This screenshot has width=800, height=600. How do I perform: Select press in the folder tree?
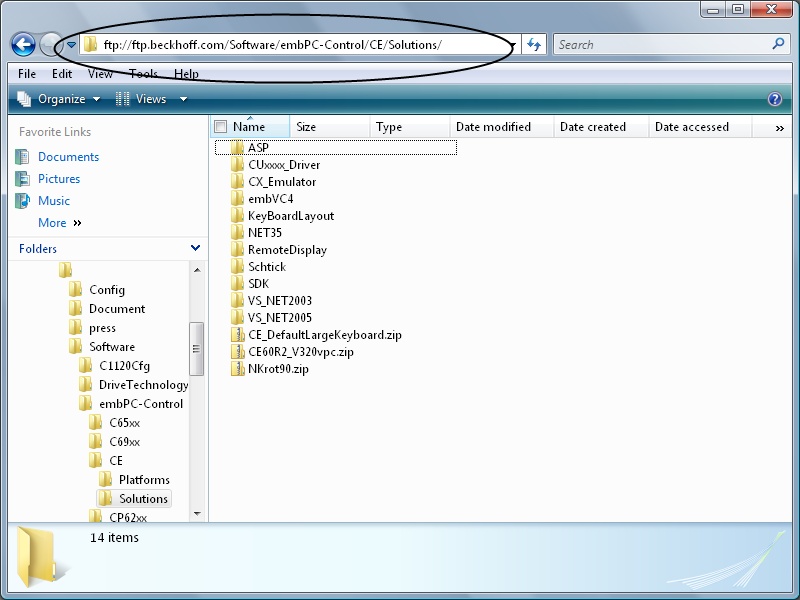(x=102, y=328)
